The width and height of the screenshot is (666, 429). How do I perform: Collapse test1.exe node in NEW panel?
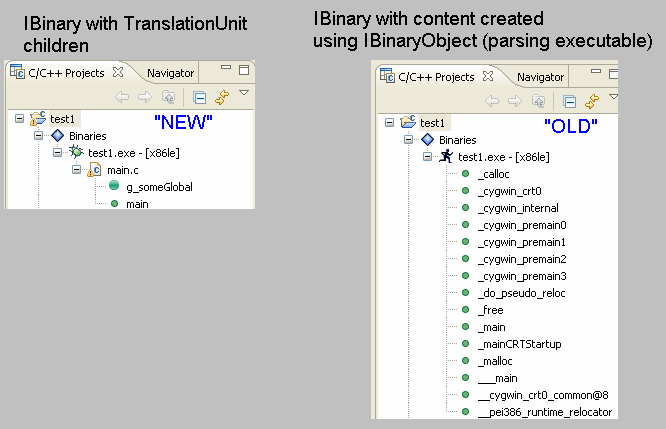click(x=57, y=152)
